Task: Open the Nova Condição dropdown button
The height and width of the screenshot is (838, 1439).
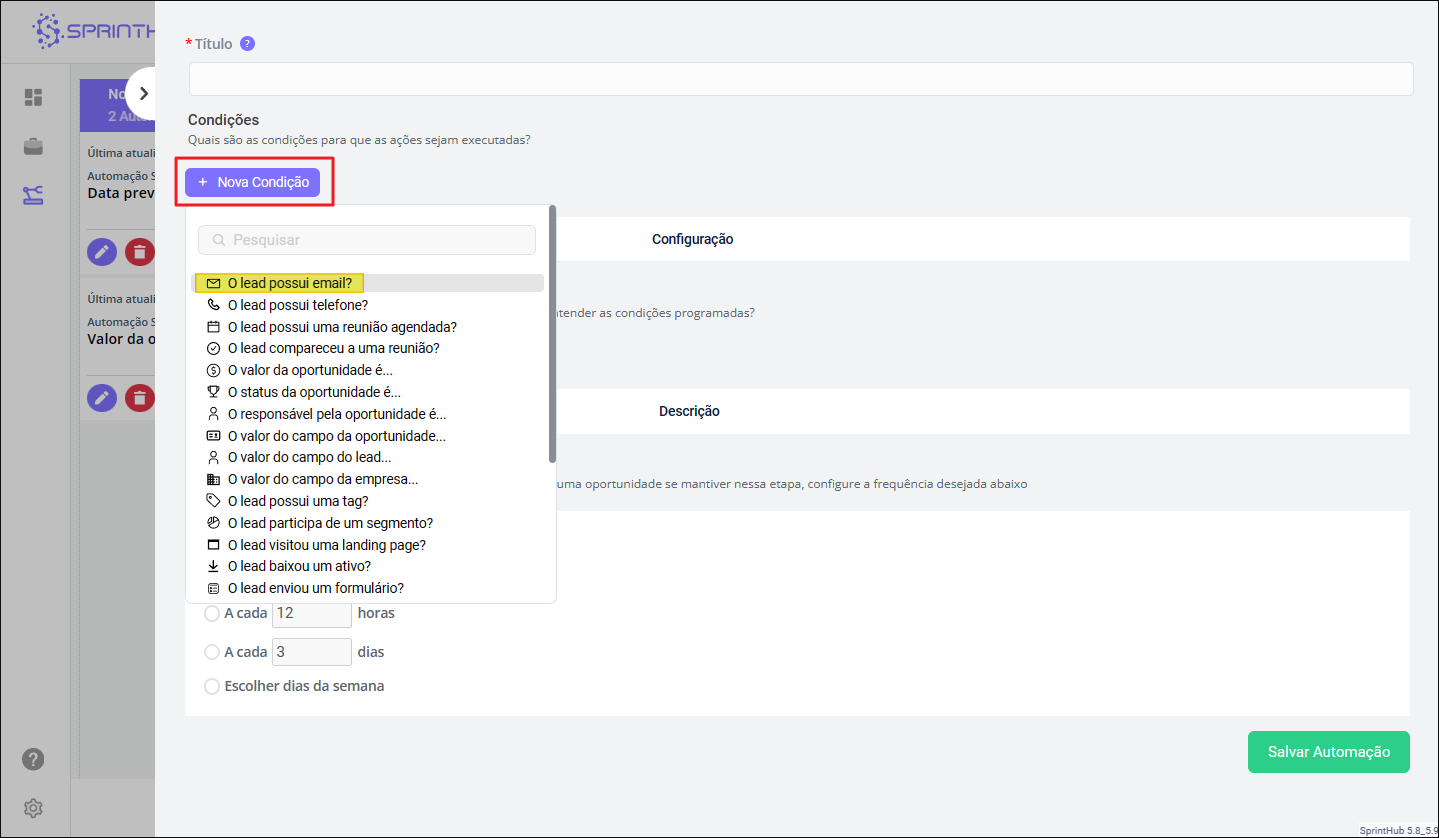Action: (253, 182)
